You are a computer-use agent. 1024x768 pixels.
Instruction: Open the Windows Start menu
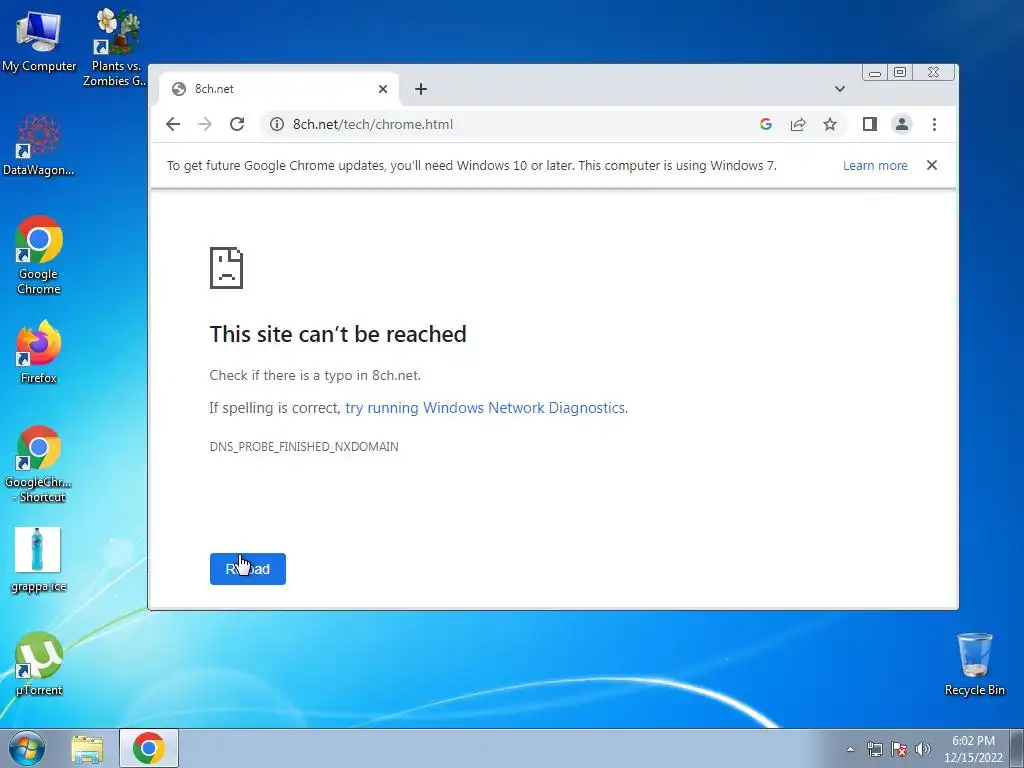pos(26,748)
